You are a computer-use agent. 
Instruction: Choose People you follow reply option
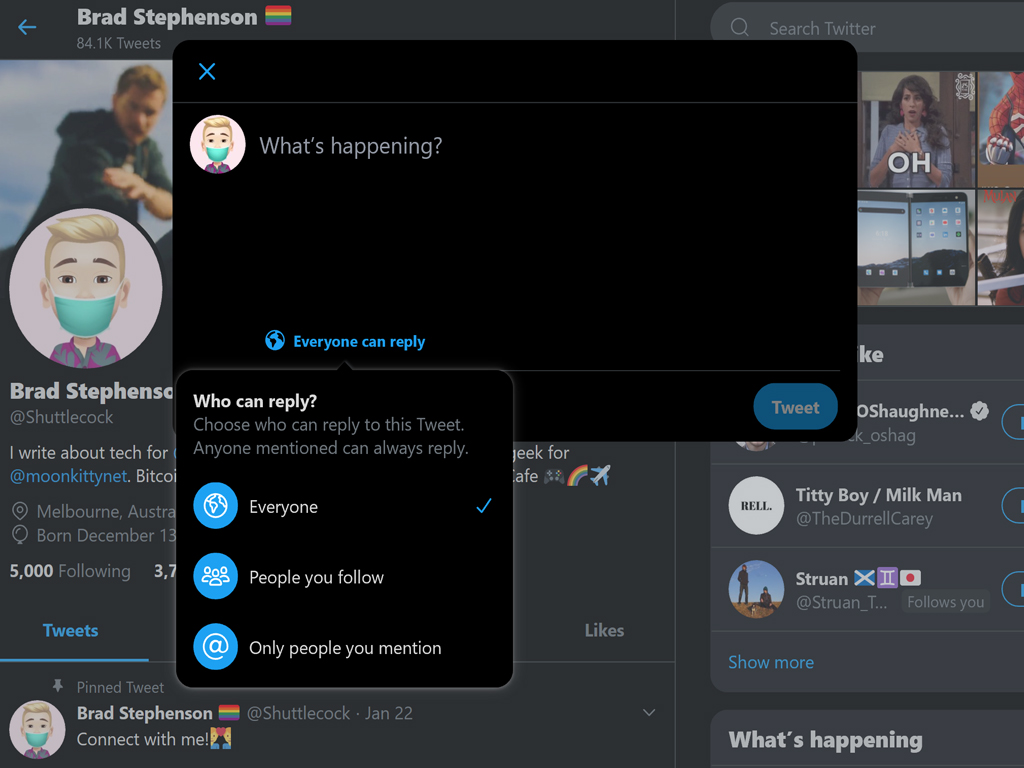316,577
